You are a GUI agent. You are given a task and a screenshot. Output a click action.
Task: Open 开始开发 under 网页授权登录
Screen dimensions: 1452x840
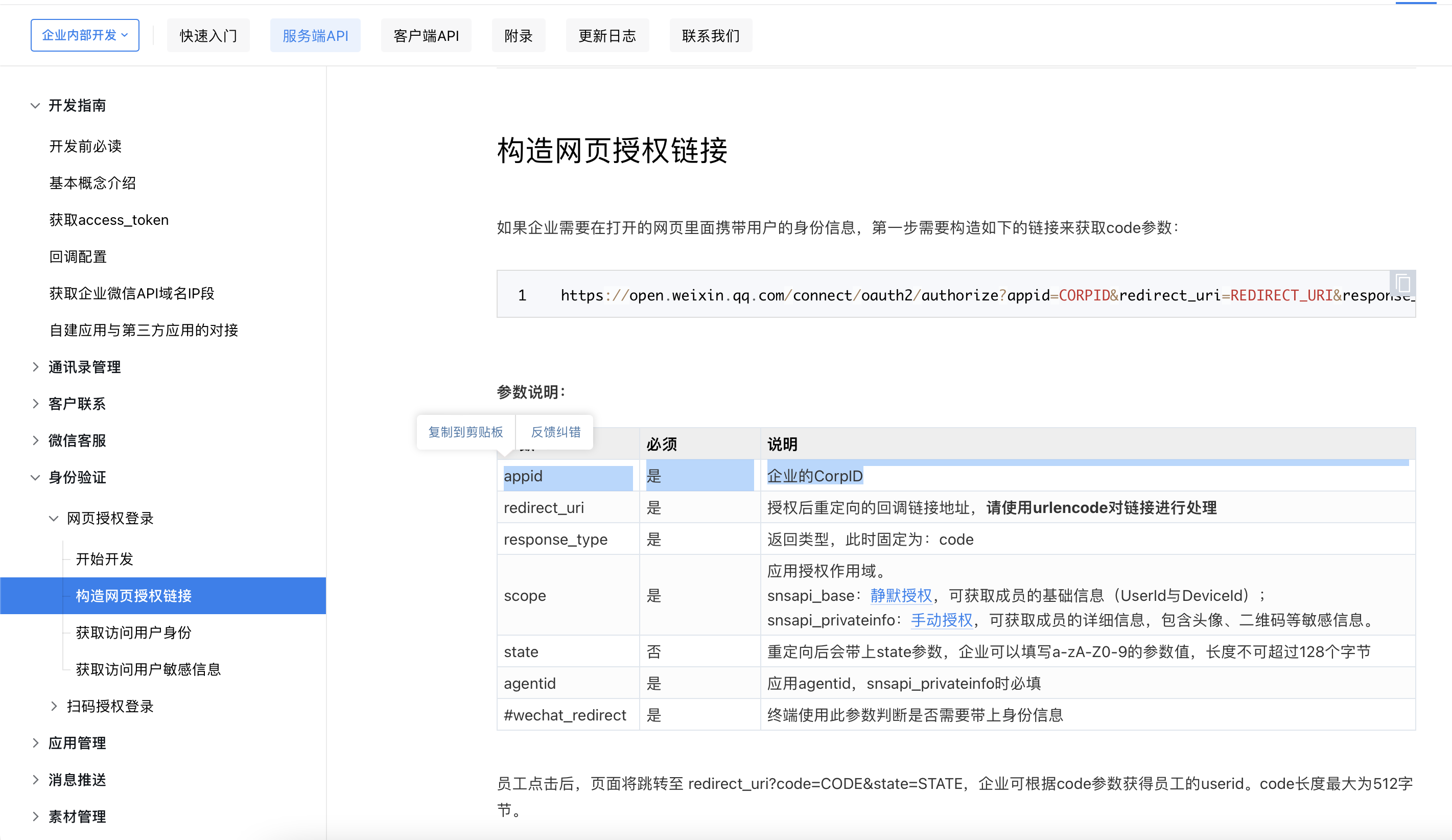click(104, 559)
